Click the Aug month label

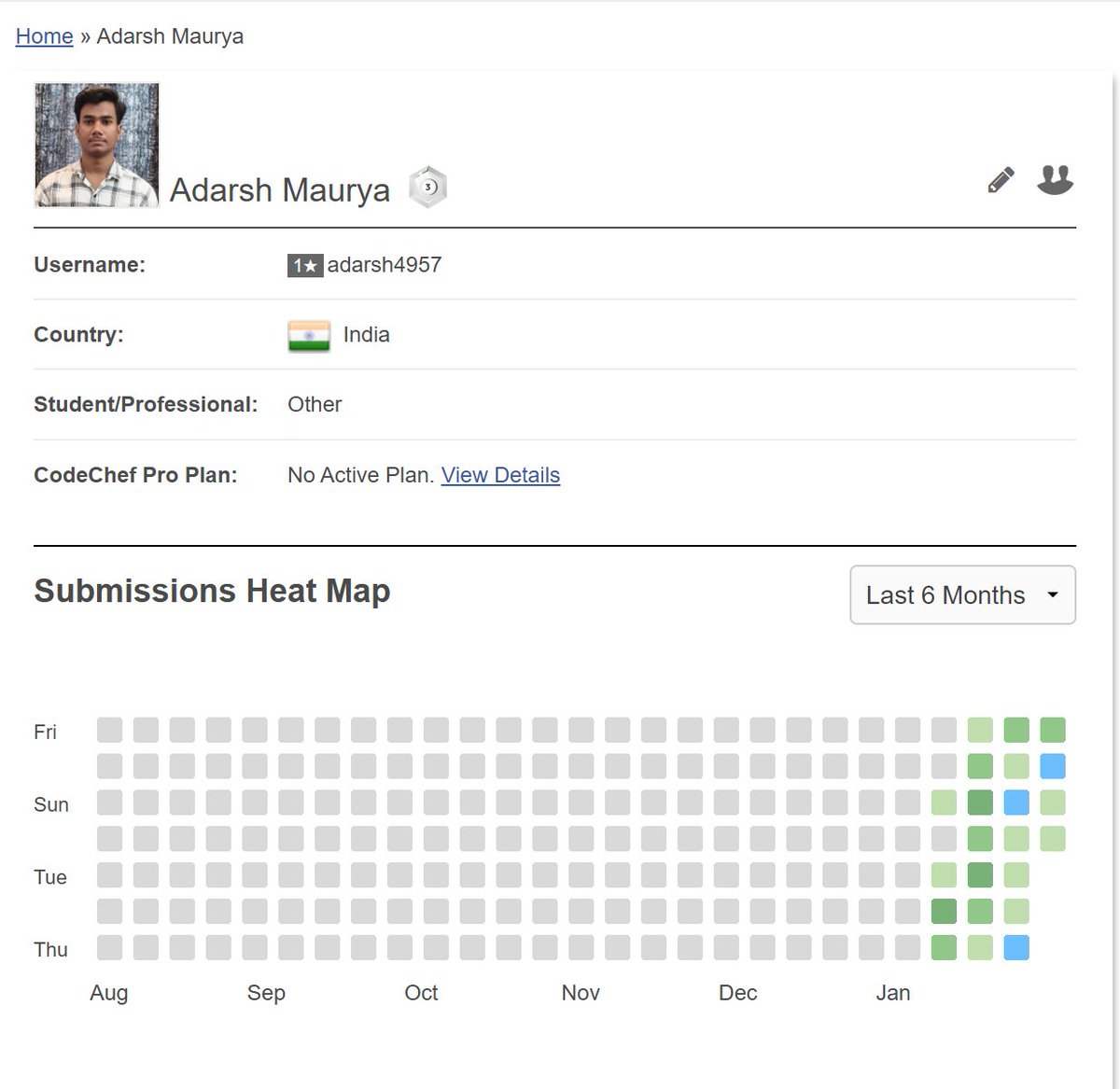coord(108,993)
